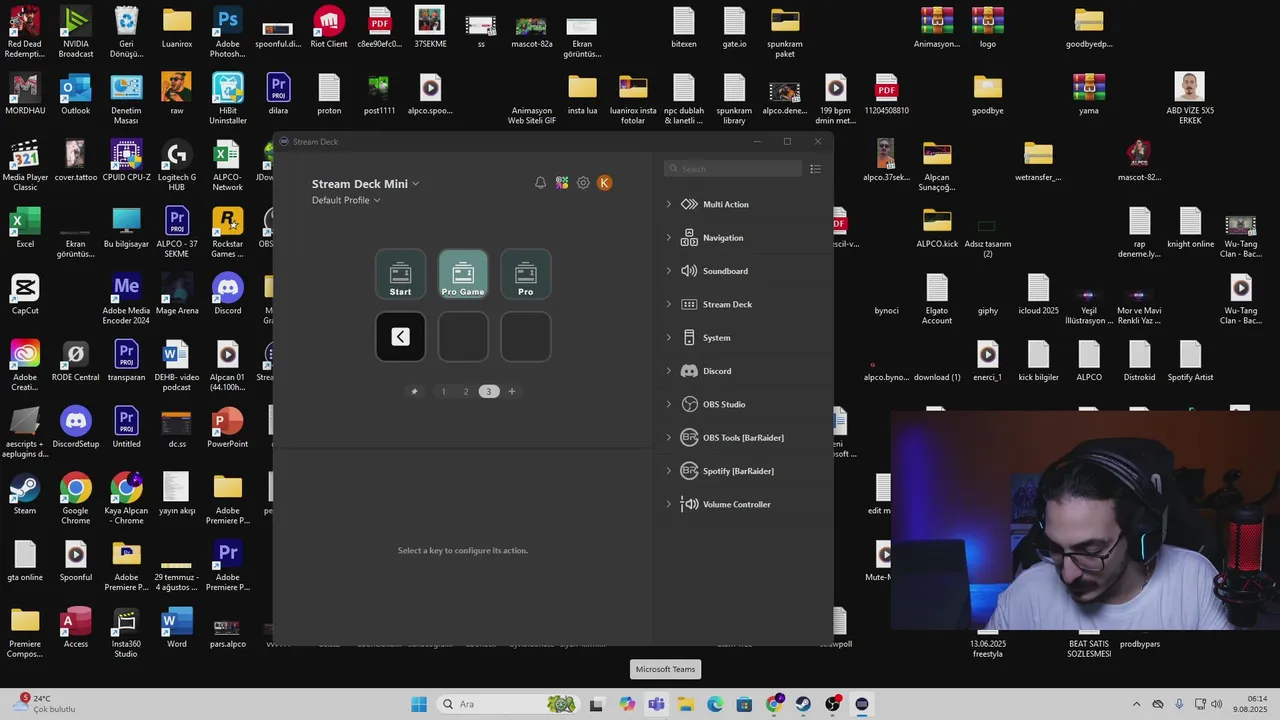Viewport: 1280px width, 720px height.
Task: Select the Access desktop shortcut
Action: point(76,627)
